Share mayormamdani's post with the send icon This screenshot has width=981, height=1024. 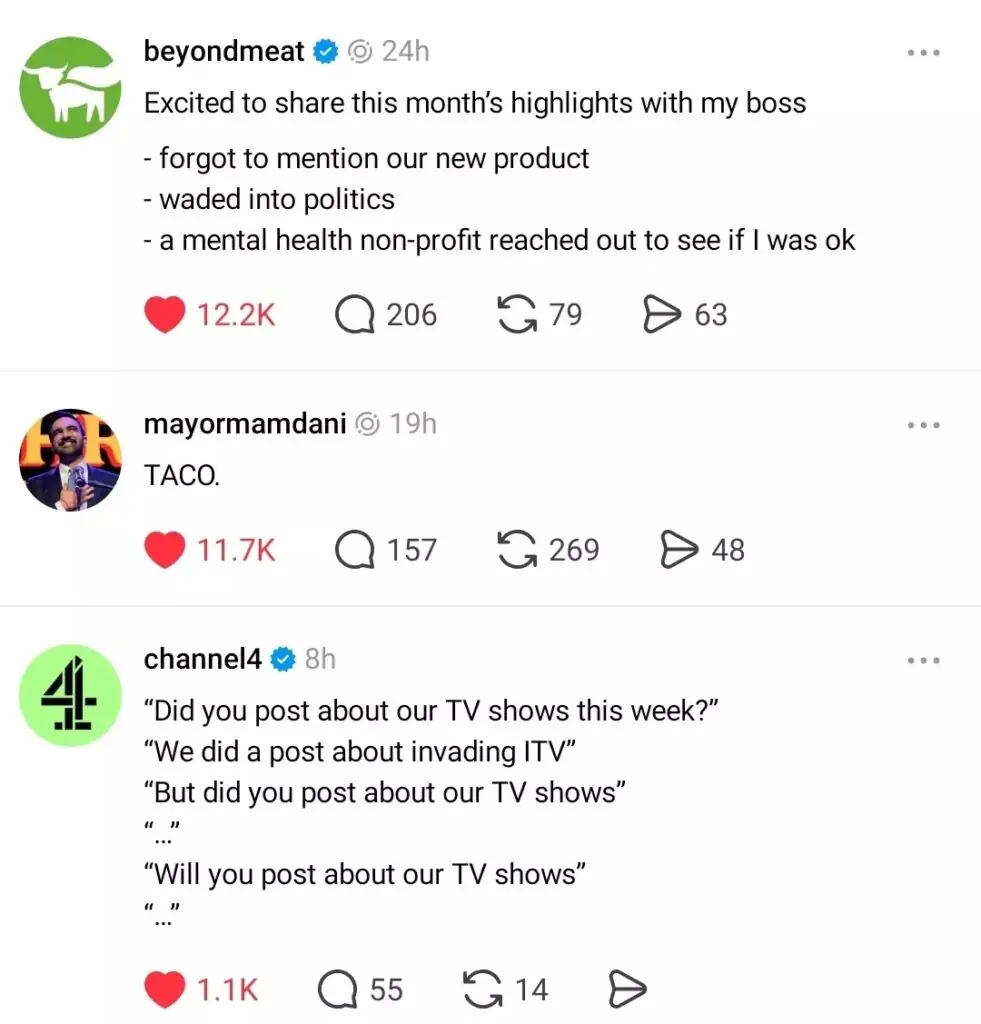pyautogui.click(x=679, y=549)
